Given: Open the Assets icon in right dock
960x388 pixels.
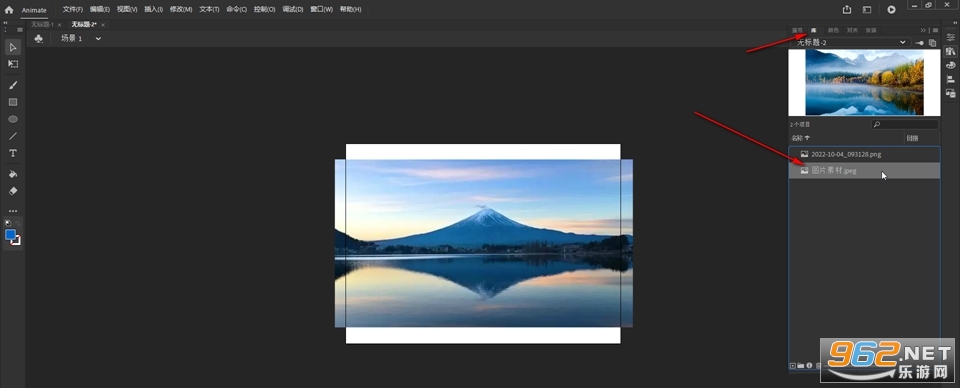Looking at the screenshot, I should [x=950, y=94].
